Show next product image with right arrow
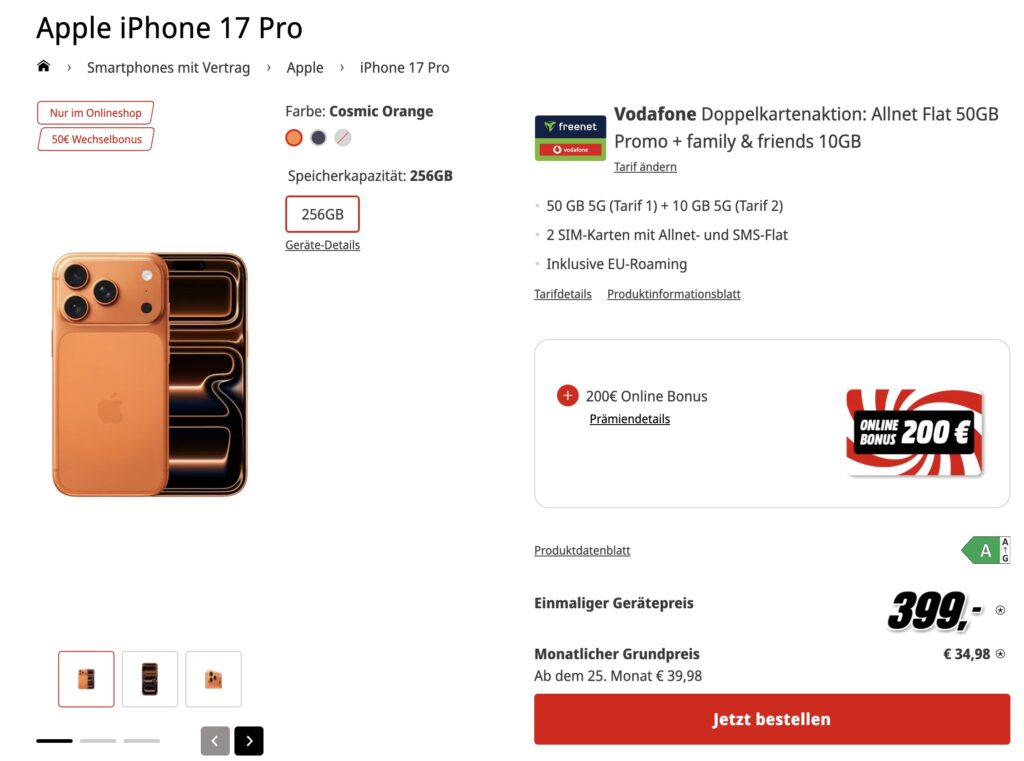The height and width of the screenshot is (761, 1024). pos(249,741)
